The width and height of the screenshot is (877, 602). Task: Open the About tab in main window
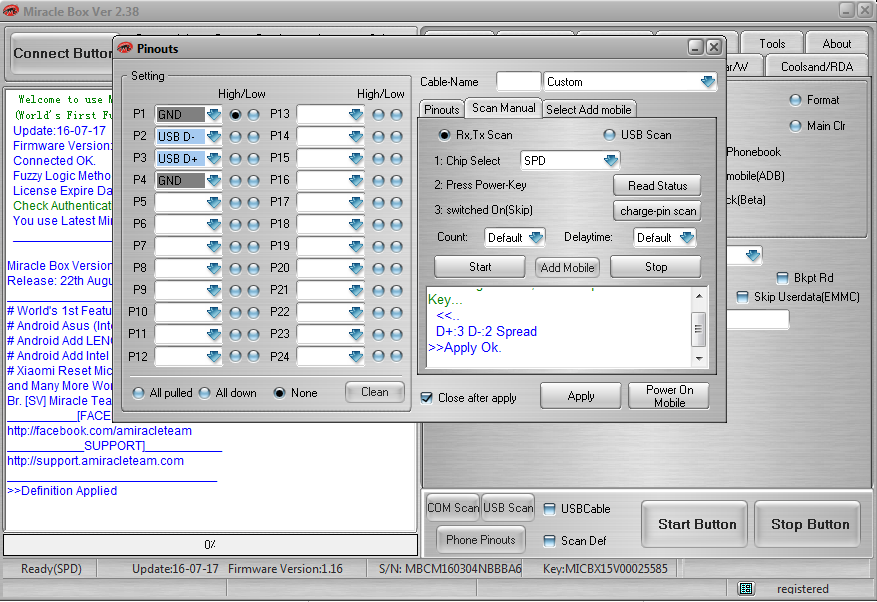coord(836,44)
